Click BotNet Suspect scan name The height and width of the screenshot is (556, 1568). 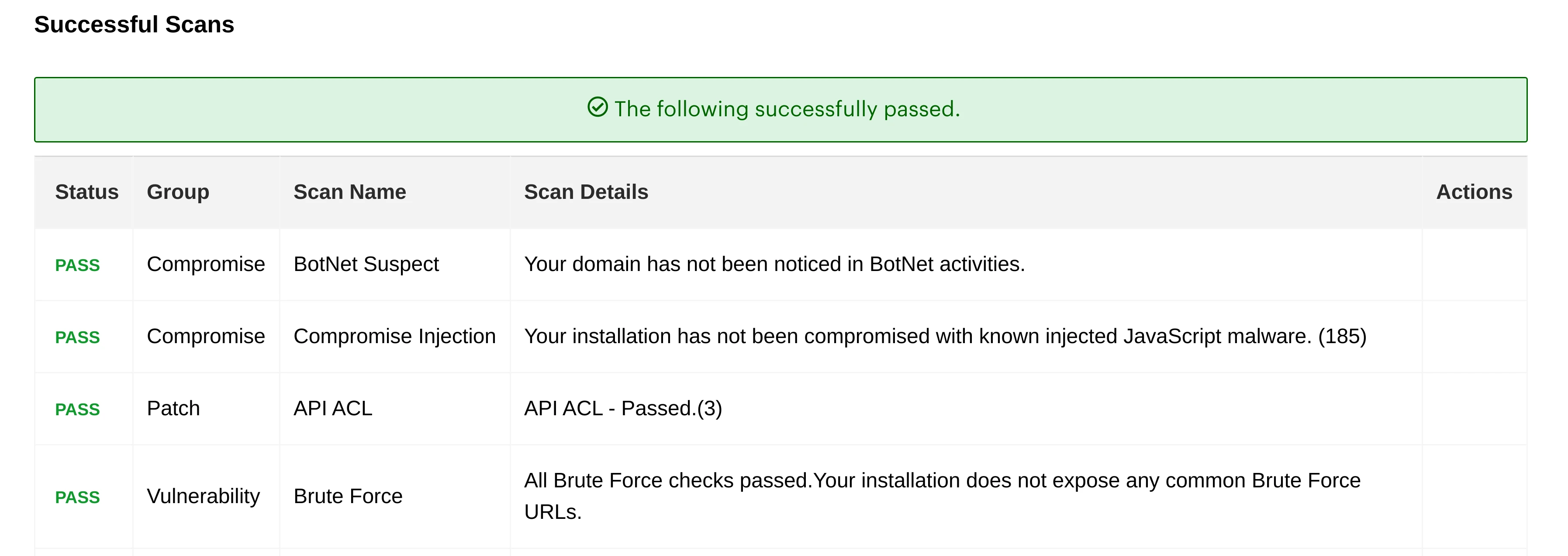pos(366,264)
